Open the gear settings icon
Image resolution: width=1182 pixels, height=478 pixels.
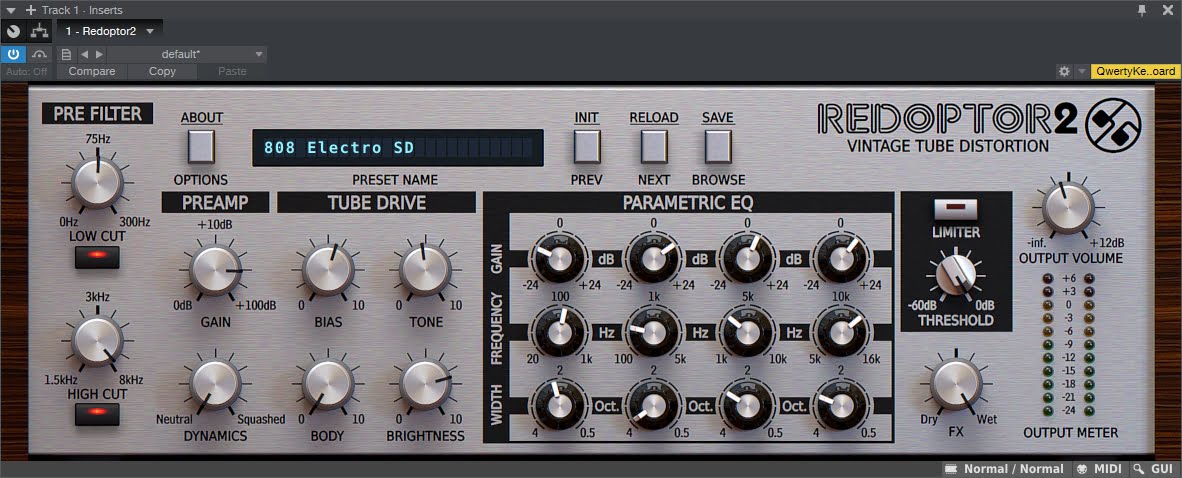(x=1064, y=72)
